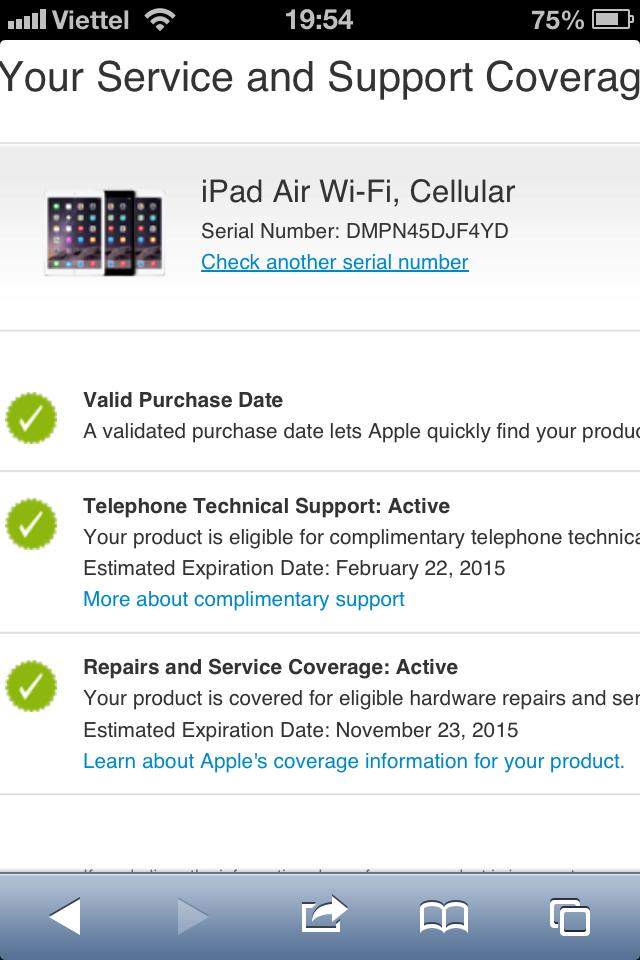Viewport: 640px width, 960px height.
Task: Open the share sheet icon
Action: click(x=325, y=913)
